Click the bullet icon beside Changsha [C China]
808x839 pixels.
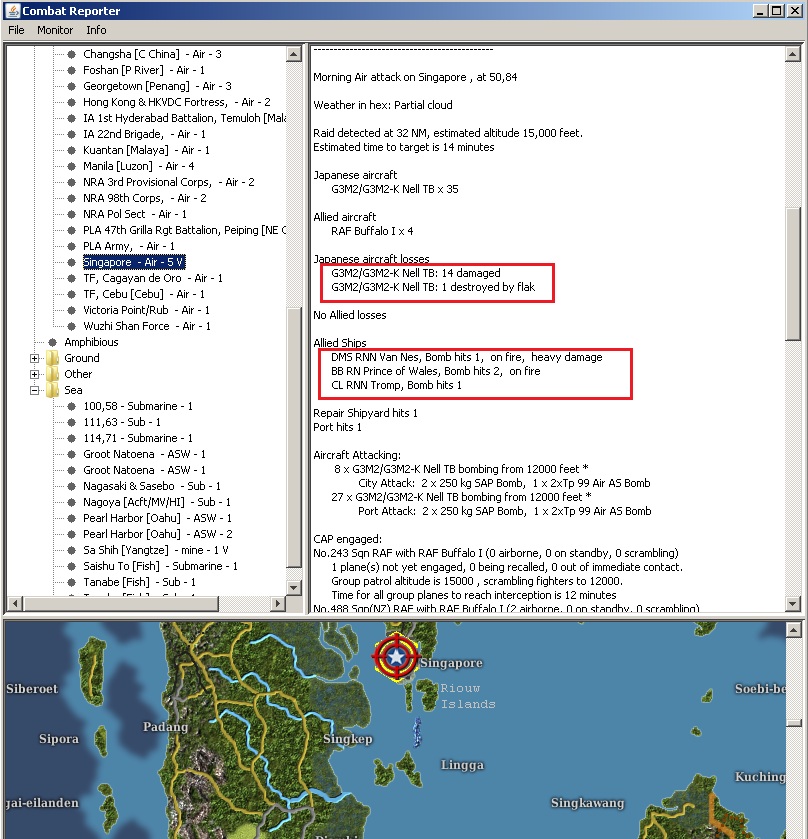[71, 54]
